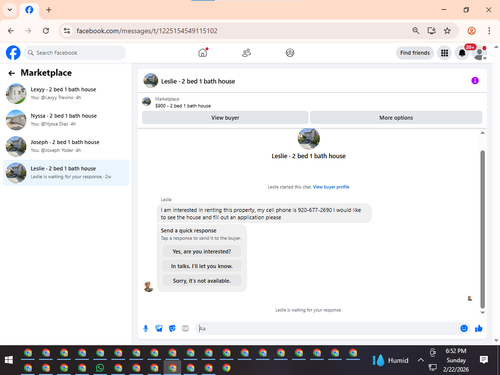The width and height of the screenshot is (500, 375).
Task: Click the large listing photo in chat
Action: (309, 139)
